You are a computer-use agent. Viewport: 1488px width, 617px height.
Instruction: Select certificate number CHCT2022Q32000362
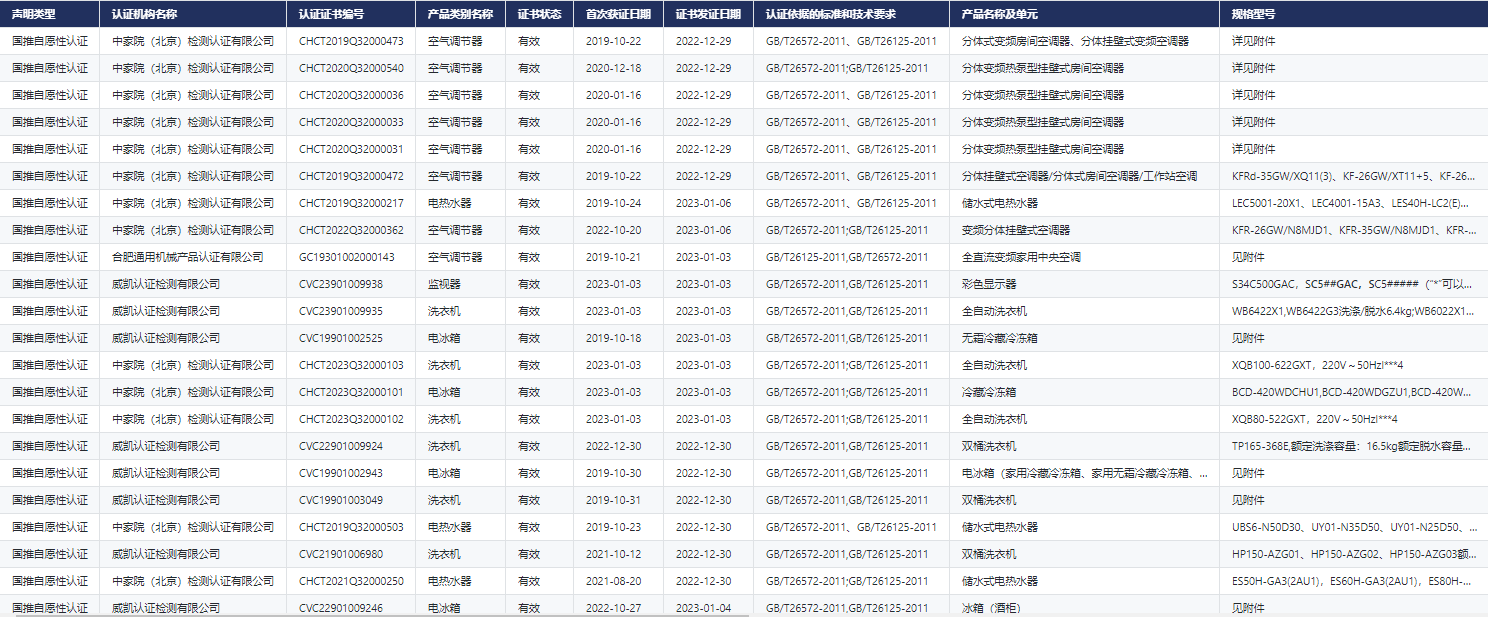351,230
